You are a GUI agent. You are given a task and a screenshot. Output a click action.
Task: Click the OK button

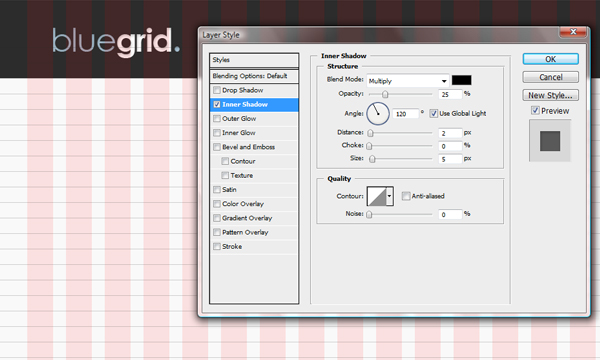551,59
